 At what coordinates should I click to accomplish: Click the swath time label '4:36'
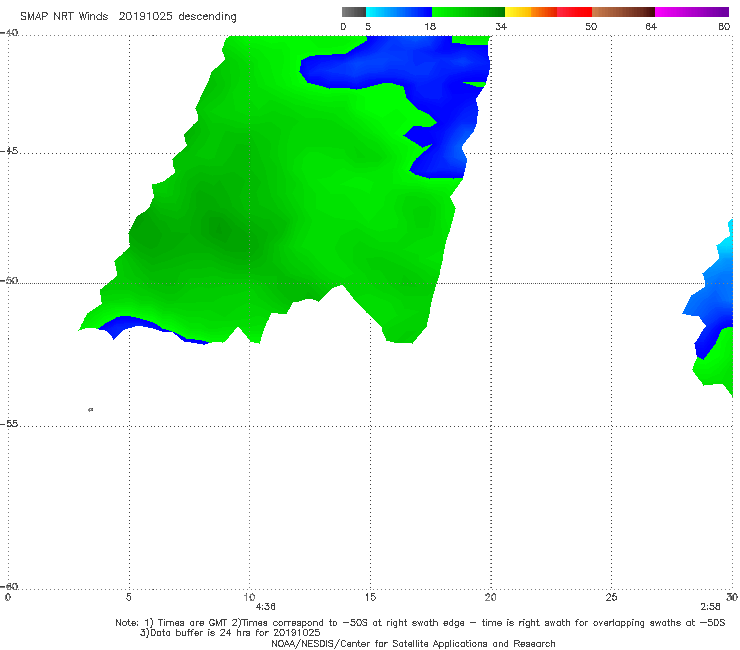265,607
